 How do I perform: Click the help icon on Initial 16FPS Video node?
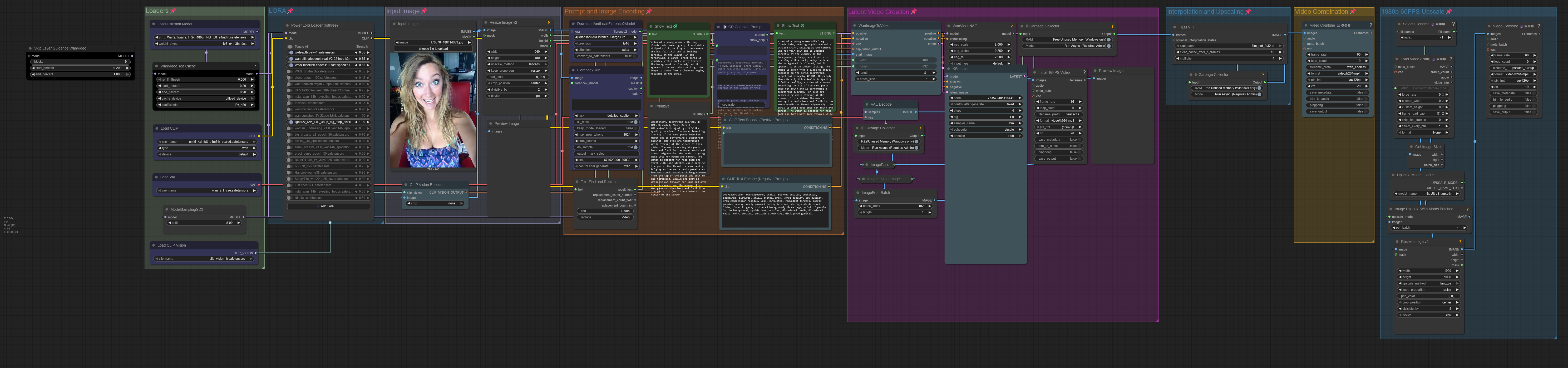point(1084,72)
